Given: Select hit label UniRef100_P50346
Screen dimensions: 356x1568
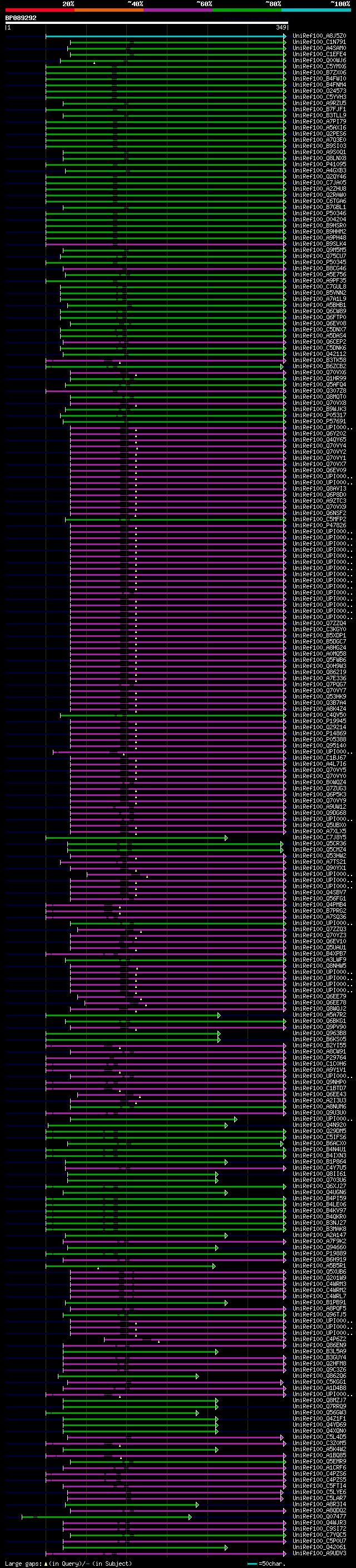Looking at the screenshot, I should (319, 214).
